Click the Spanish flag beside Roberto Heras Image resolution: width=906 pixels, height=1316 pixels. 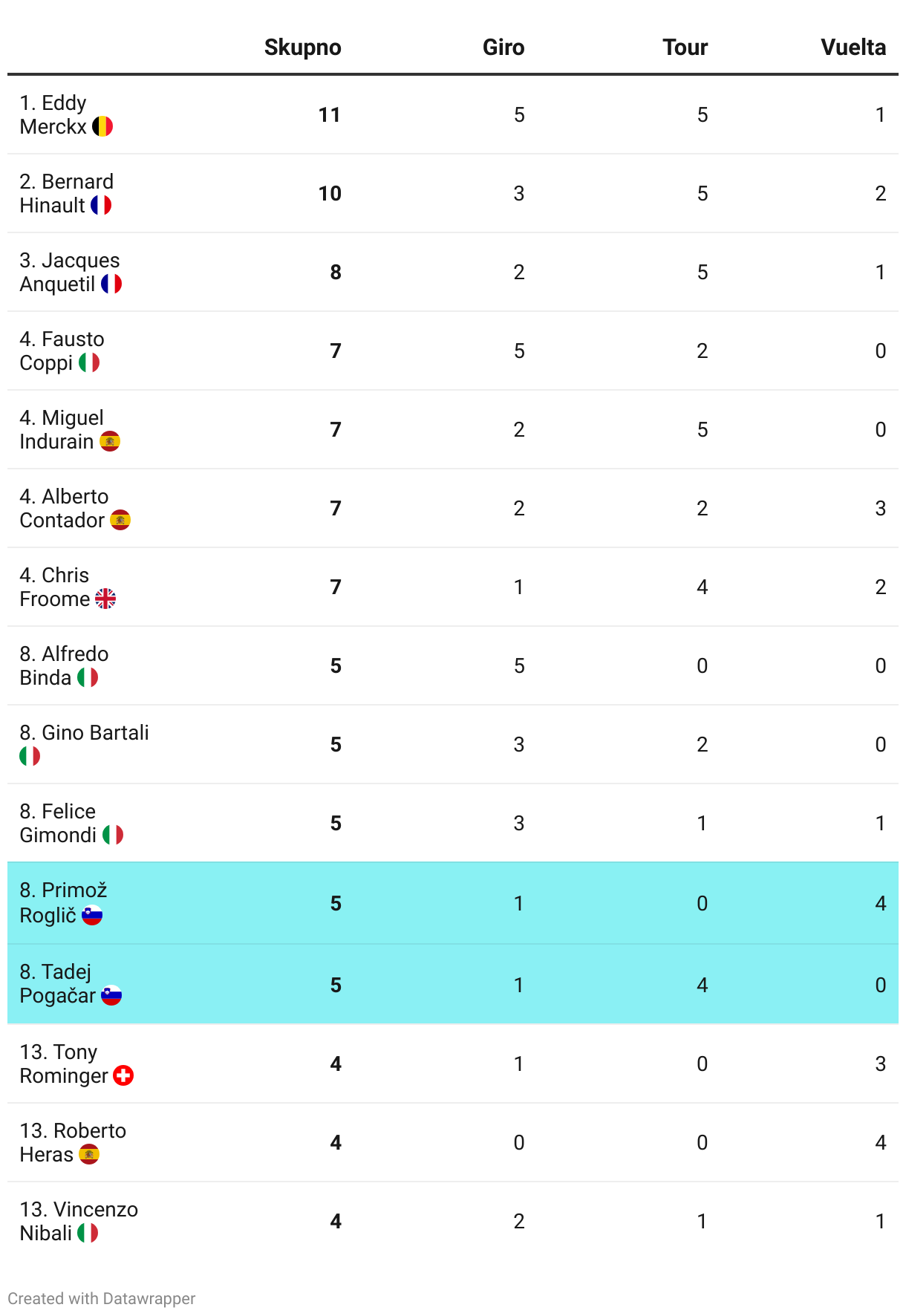point(89,1154)
